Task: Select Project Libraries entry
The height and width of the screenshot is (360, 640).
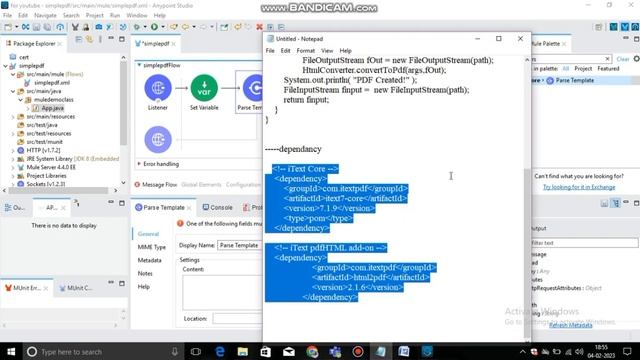Action: coord(46,176)
